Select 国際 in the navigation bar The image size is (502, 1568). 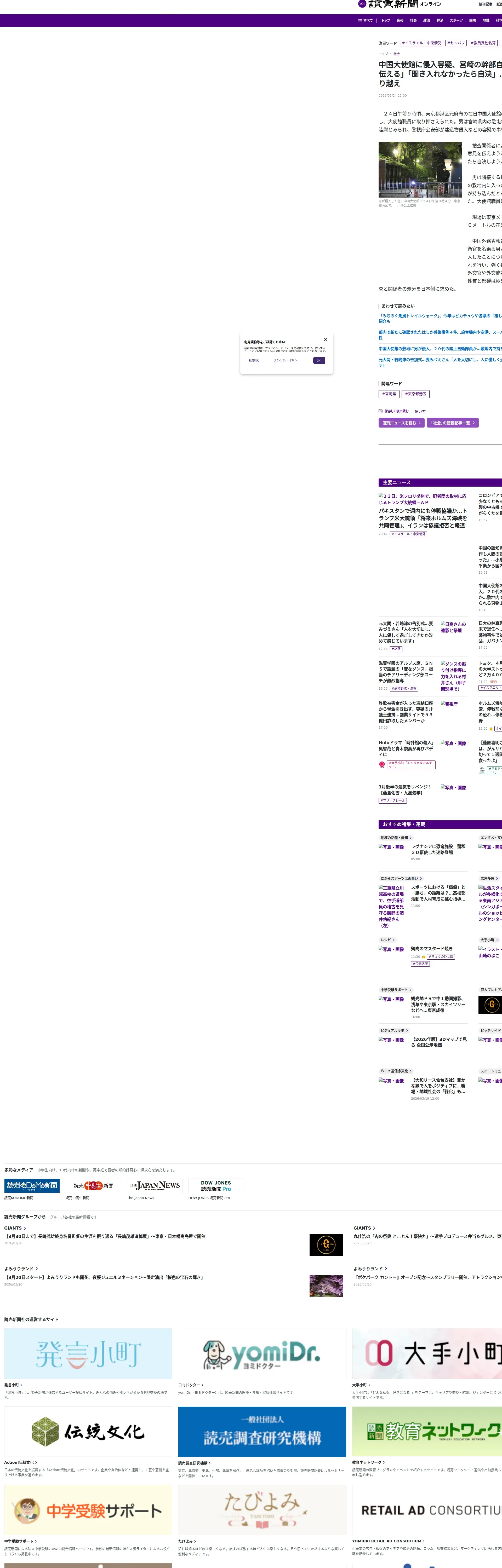click(x=473, y=21)
